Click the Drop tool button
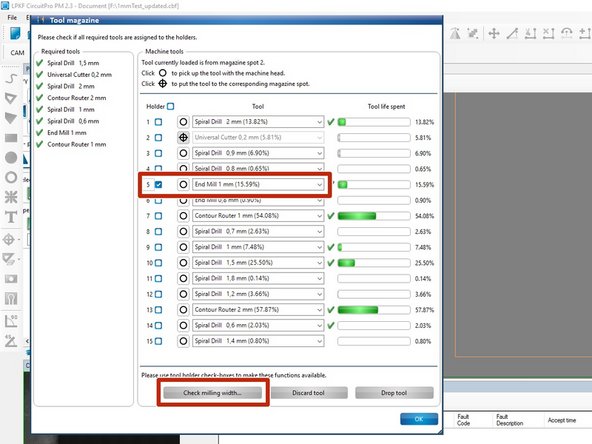Viewport: 592px width, 444px height. pos(394,393)
